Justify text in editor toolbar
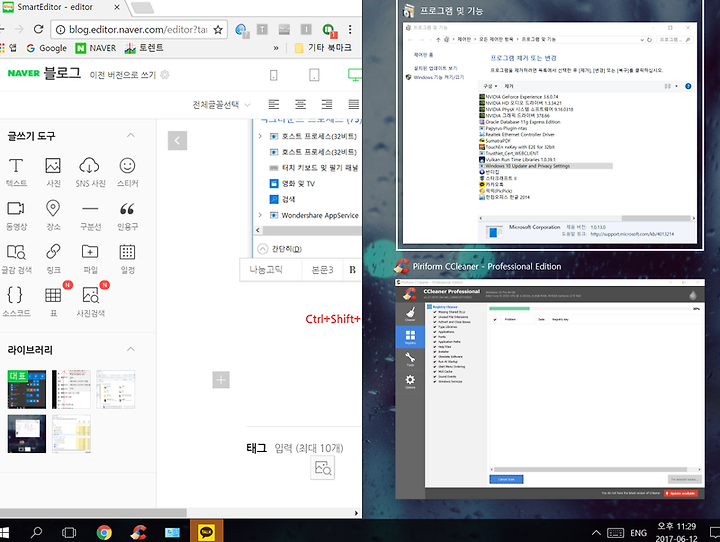Screen dimensions: 720x542 pos(354,104)
